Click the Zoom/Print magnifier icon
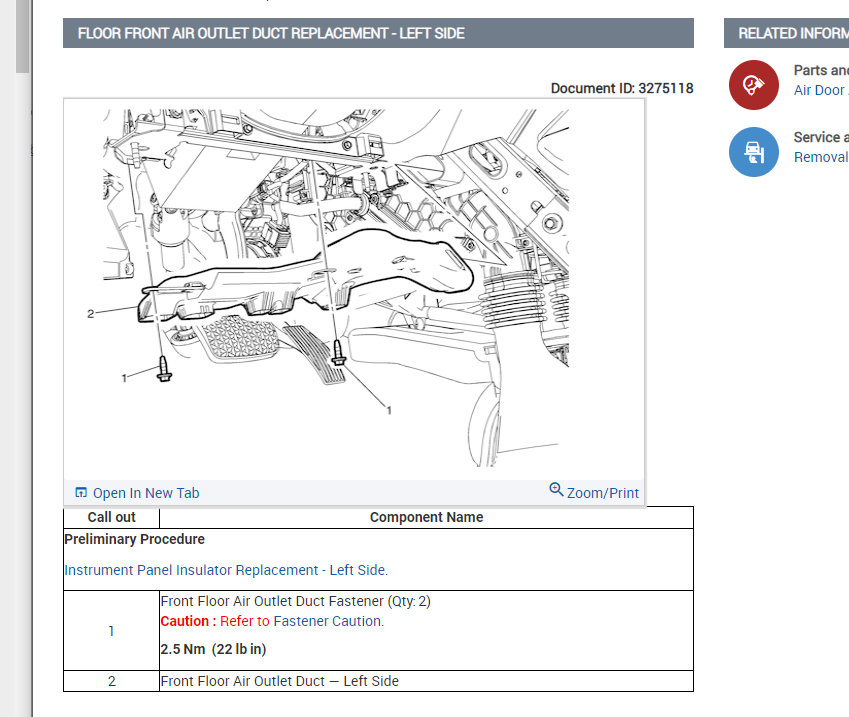 pos(556,490)
